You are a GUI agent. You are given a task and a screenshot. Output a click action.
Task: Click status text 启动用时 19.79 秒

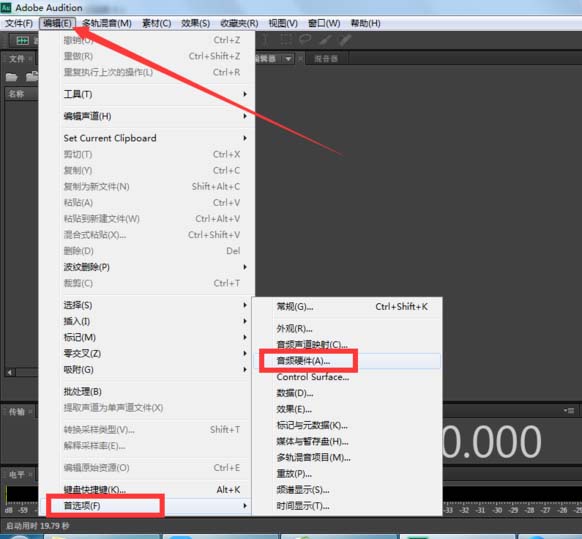click(37, 526)
